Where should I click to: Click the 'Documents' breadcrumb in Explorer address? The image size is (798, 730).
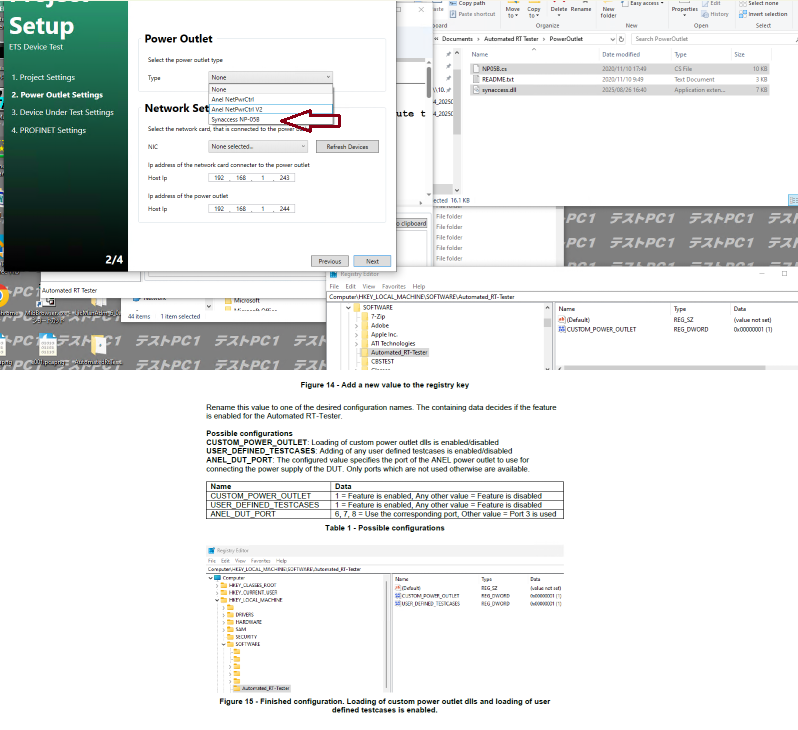tap(457, 39)
